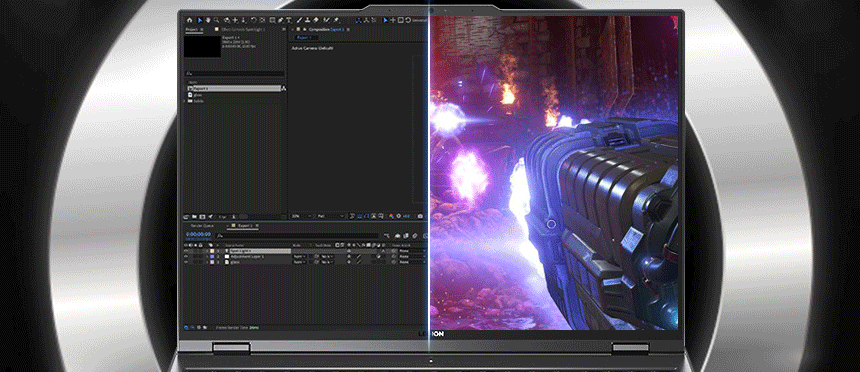Select the Pen tool

[x=281, y=20]
